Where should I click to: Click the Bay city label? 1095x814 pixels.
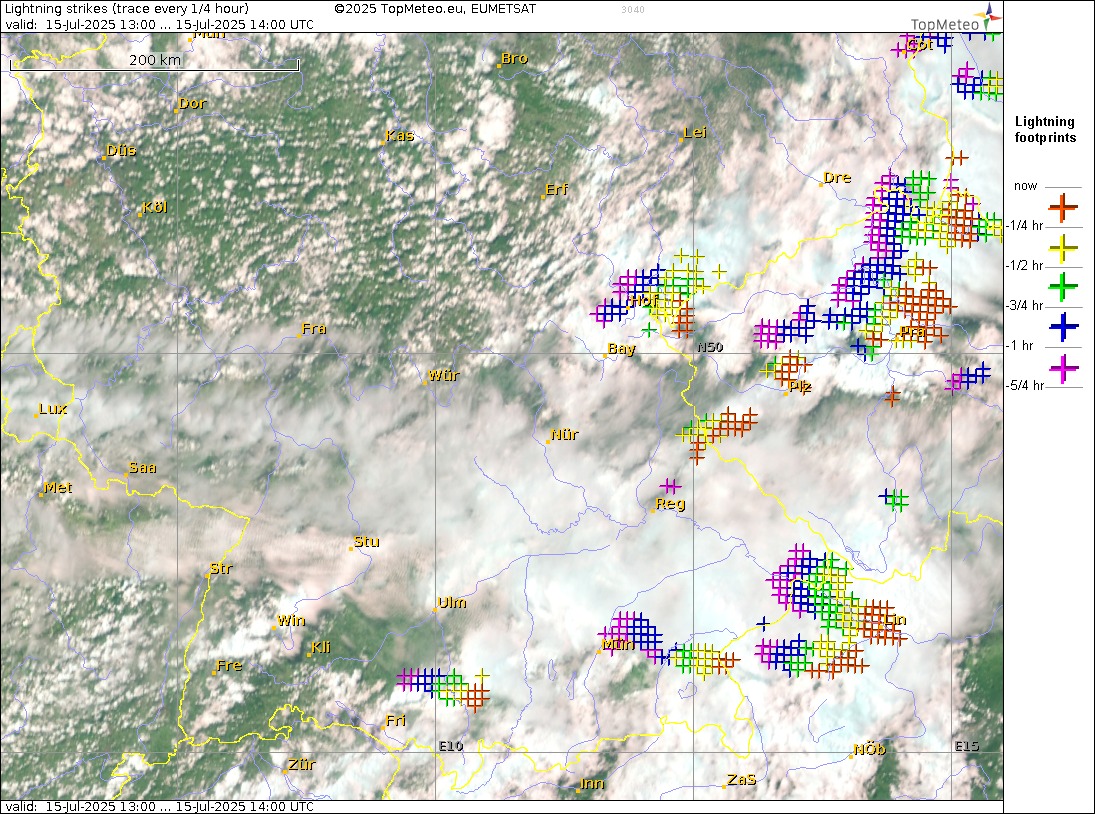[621, 348]
